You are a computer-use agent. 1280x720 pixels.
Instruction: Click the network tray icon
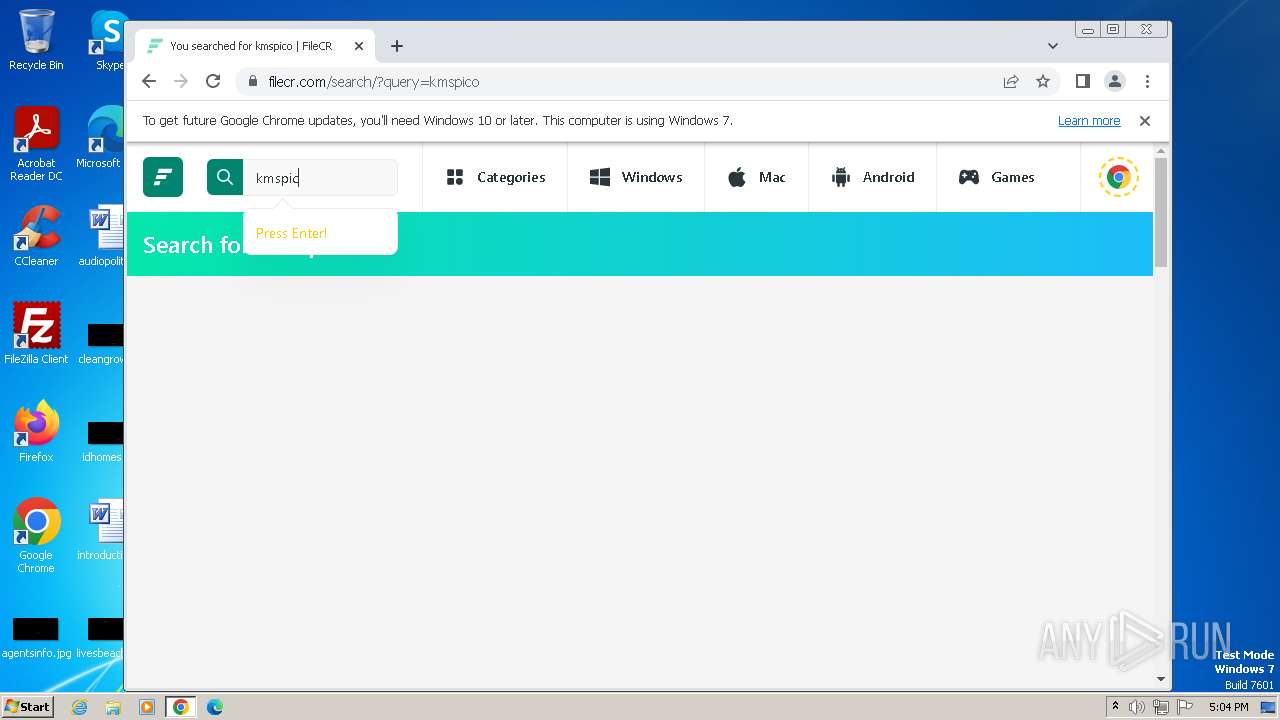1160,707
